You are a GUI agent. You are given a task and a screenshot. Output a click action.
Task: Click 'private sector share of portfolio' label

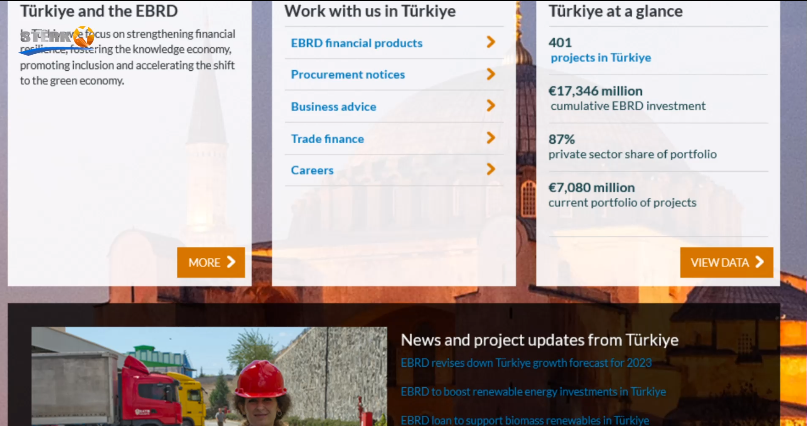(x=633, y=154)
